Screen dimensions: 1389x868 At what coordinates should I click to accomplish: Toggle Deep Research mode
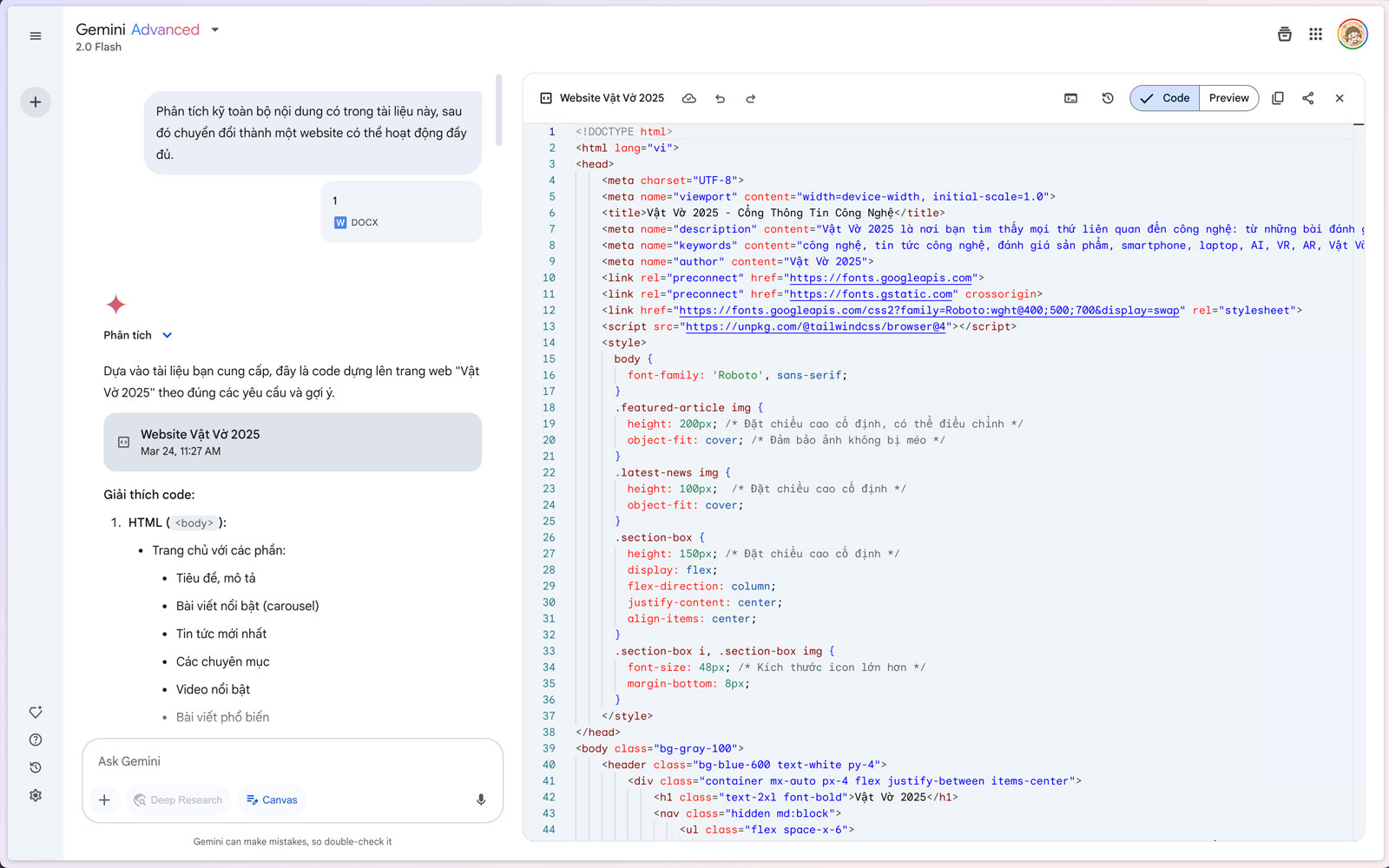click(178, 799)
